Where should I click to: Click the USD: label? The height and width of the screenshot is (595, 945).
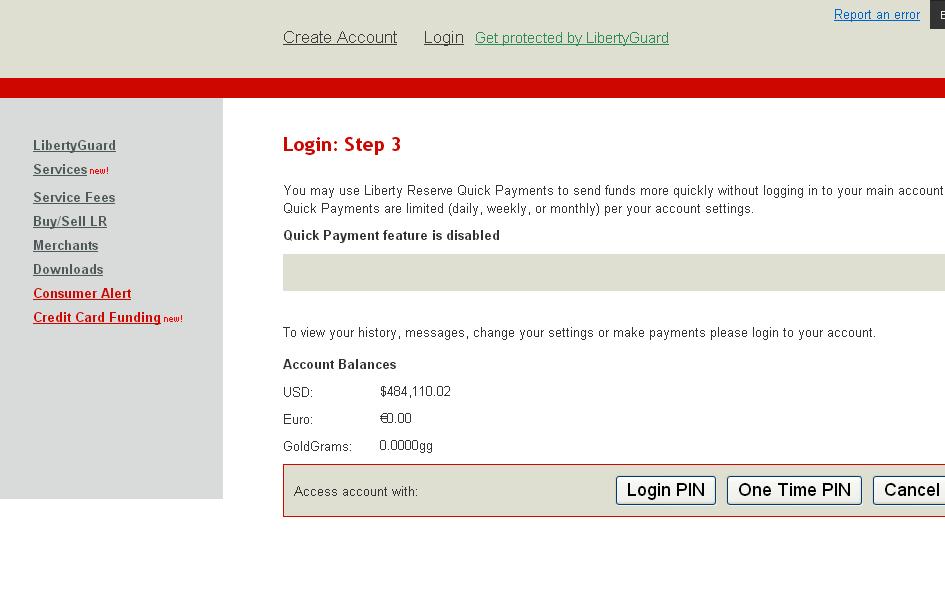298,392
